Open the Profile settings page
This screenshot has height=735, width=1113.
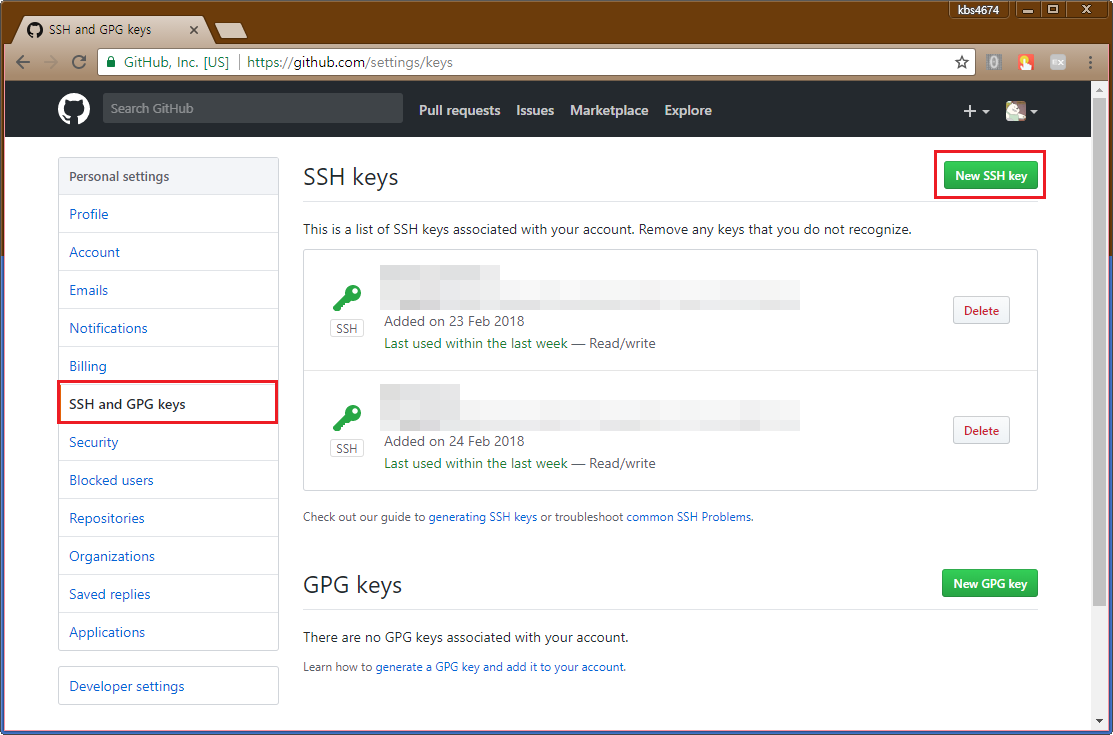(168, 214)
